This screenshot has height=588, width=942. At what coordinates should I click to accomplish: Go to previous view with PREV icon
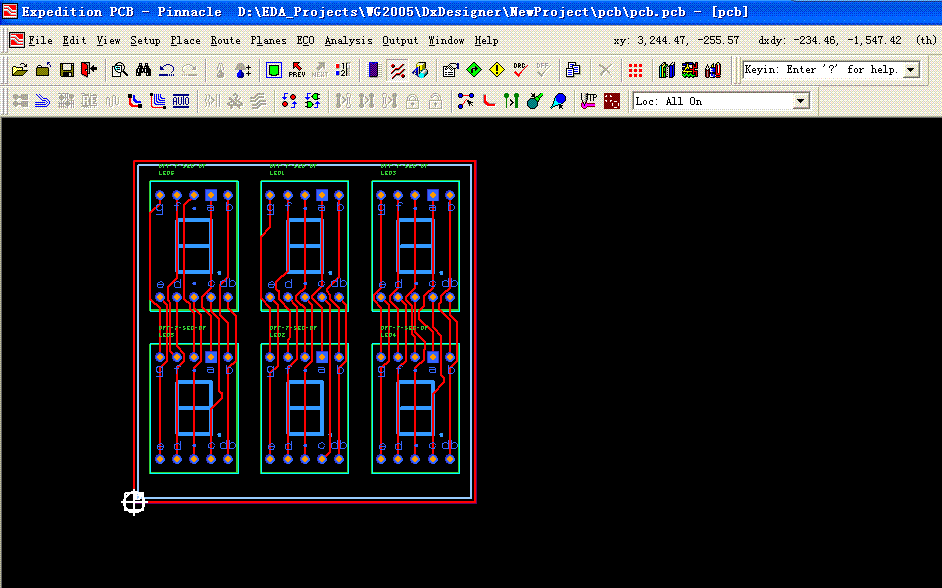297,70
